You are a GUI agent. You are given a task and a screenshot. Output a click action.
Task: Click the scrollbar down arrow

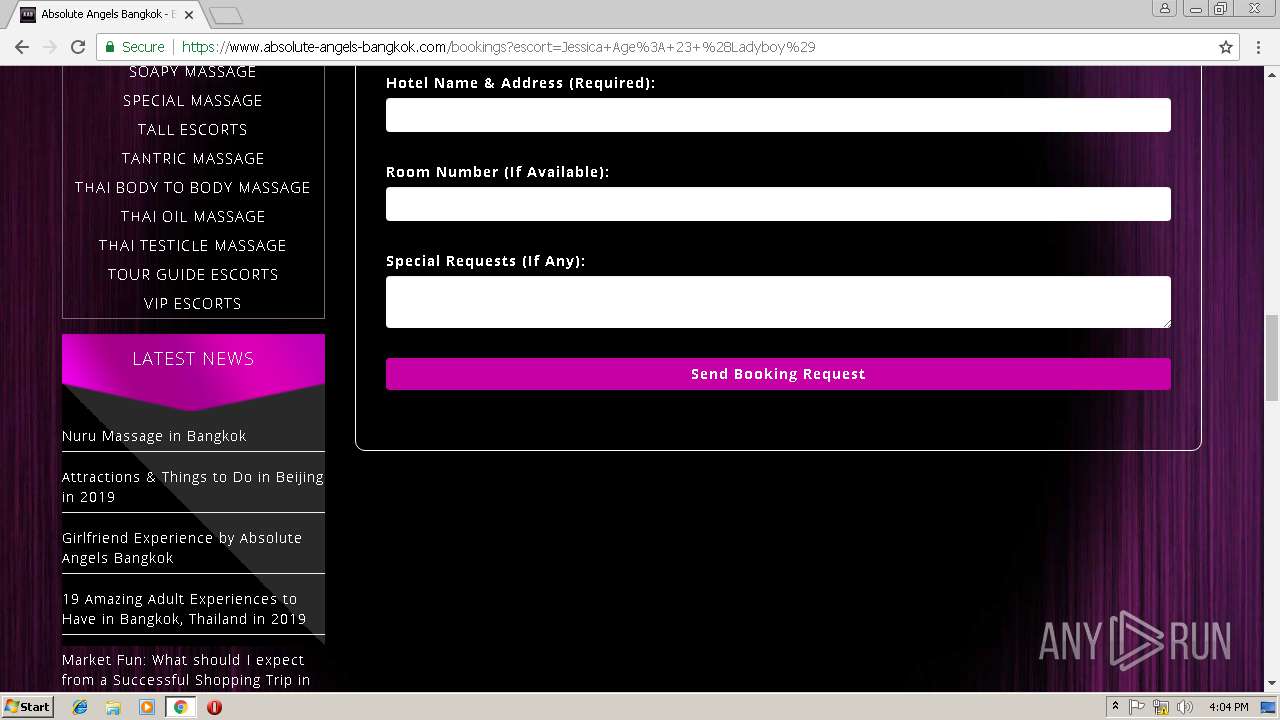[x=1271, y=684]
